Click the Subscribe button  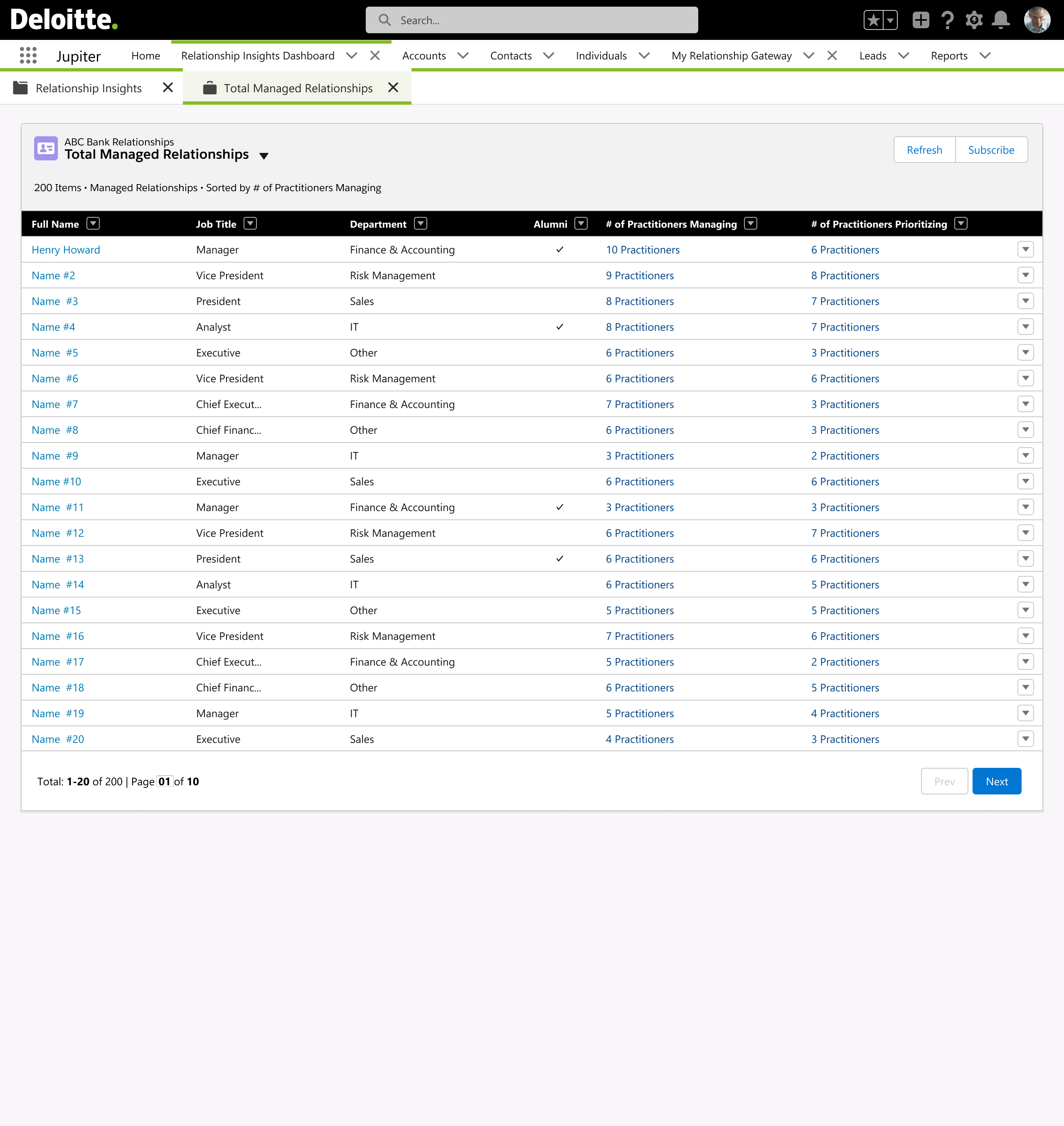(x=991, y=150)
